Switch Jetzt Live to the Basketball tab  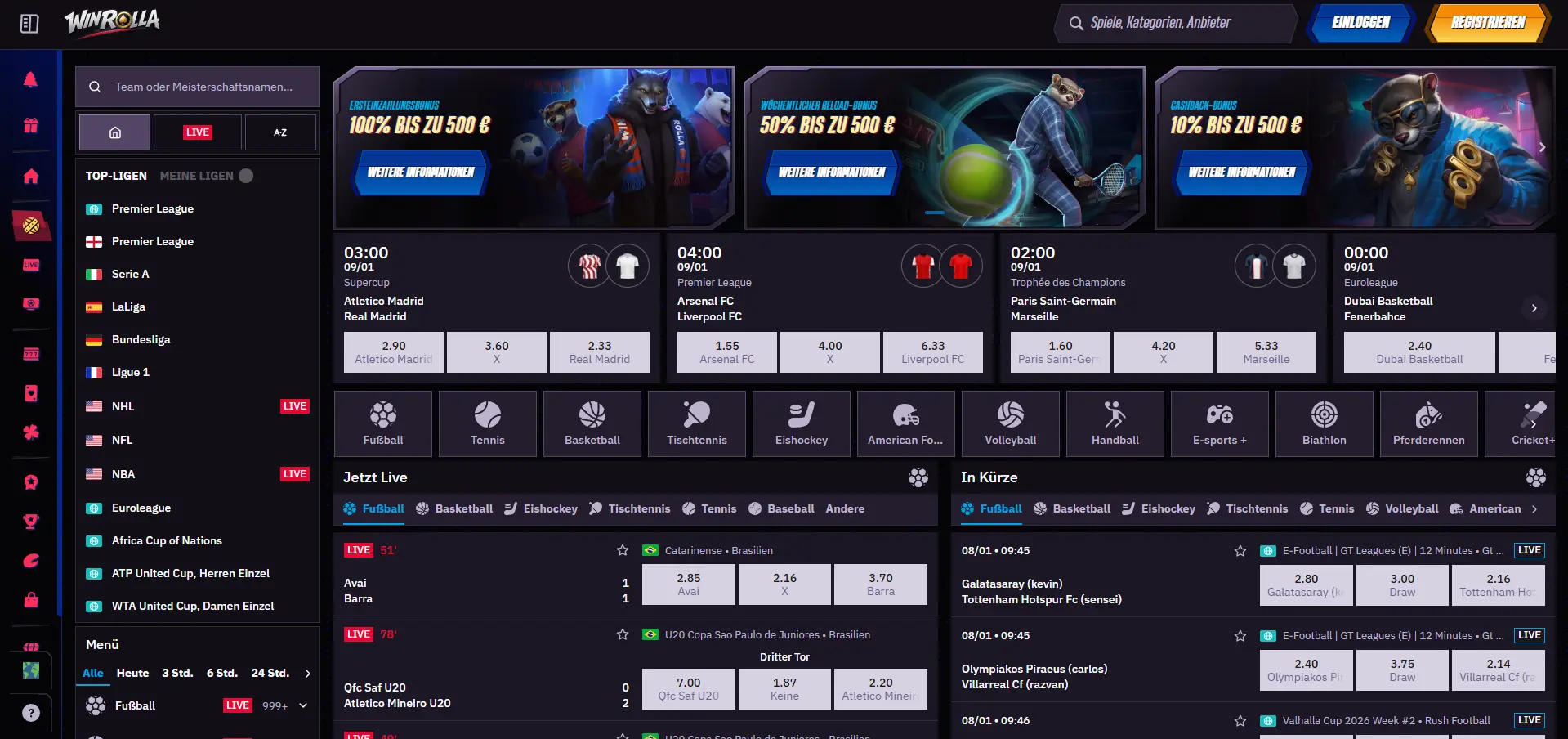(x=454, y=508)
